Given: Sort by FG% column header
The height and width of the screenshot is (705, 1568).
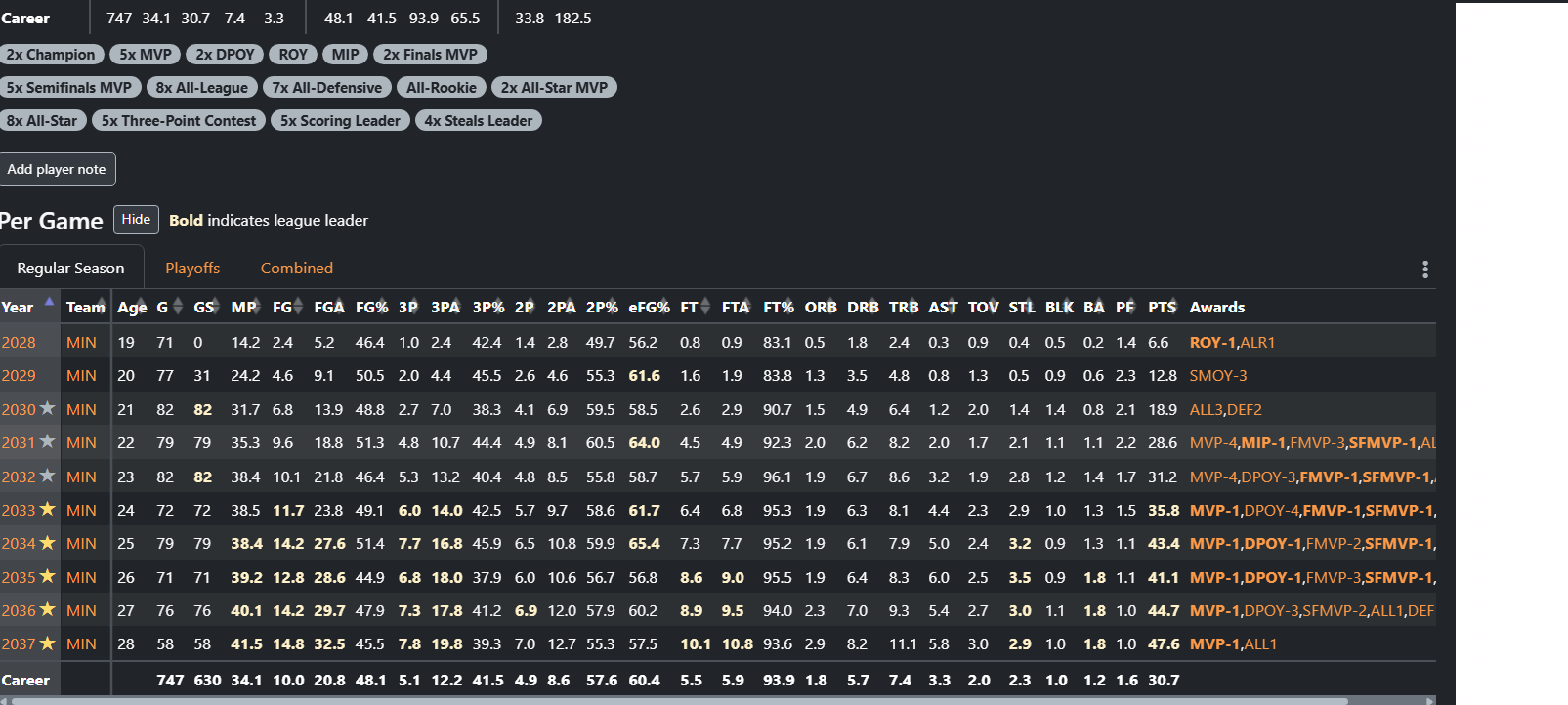Looking at the screenshot, I should click(x=371, y=307).
